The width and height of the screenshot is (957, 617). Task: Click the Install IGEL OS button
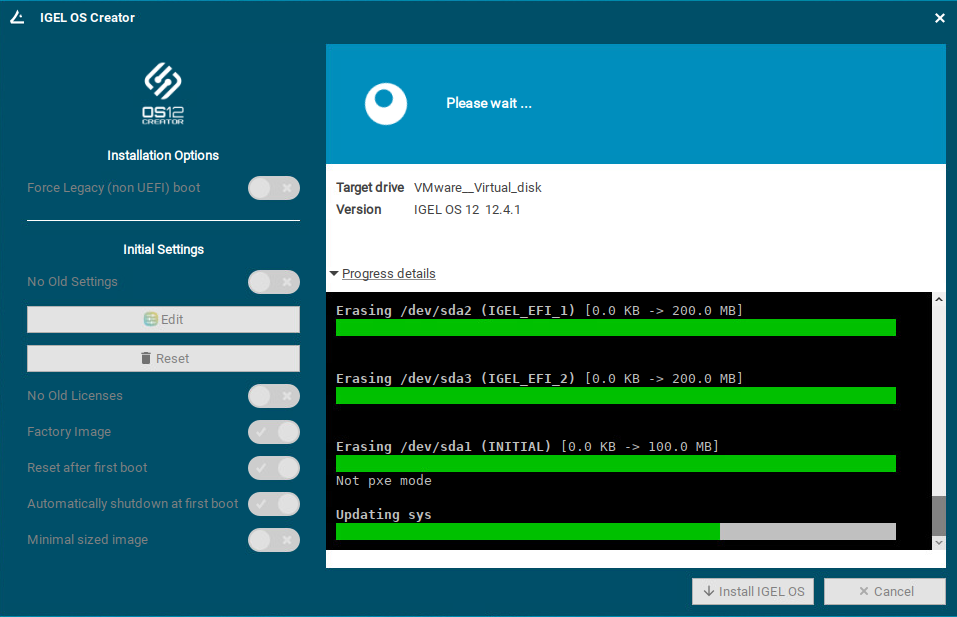(x=753, y=591)
